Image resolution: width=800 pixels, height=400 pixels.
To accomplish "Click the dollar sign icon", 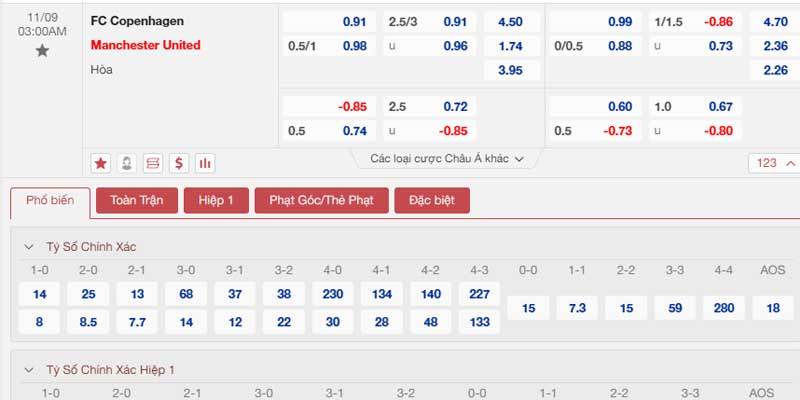I will (x=179, y=163).
